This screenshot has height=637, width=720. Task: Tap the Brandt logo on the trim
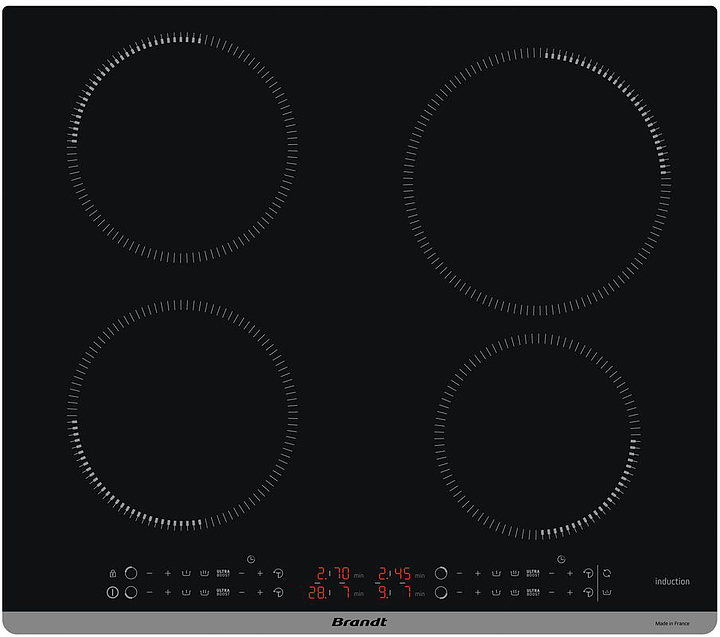coord(359,623)
